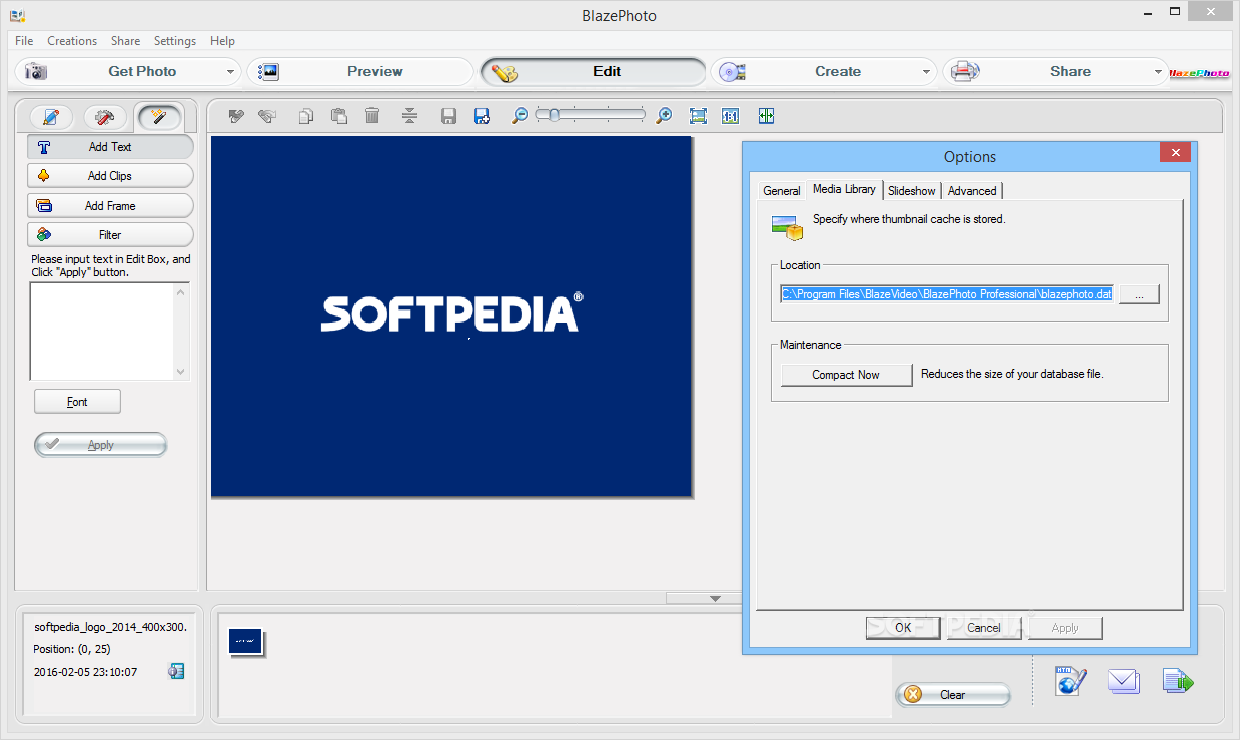1240x740 pixels.
Task: Open the File menu
Action: pos(24,41)
